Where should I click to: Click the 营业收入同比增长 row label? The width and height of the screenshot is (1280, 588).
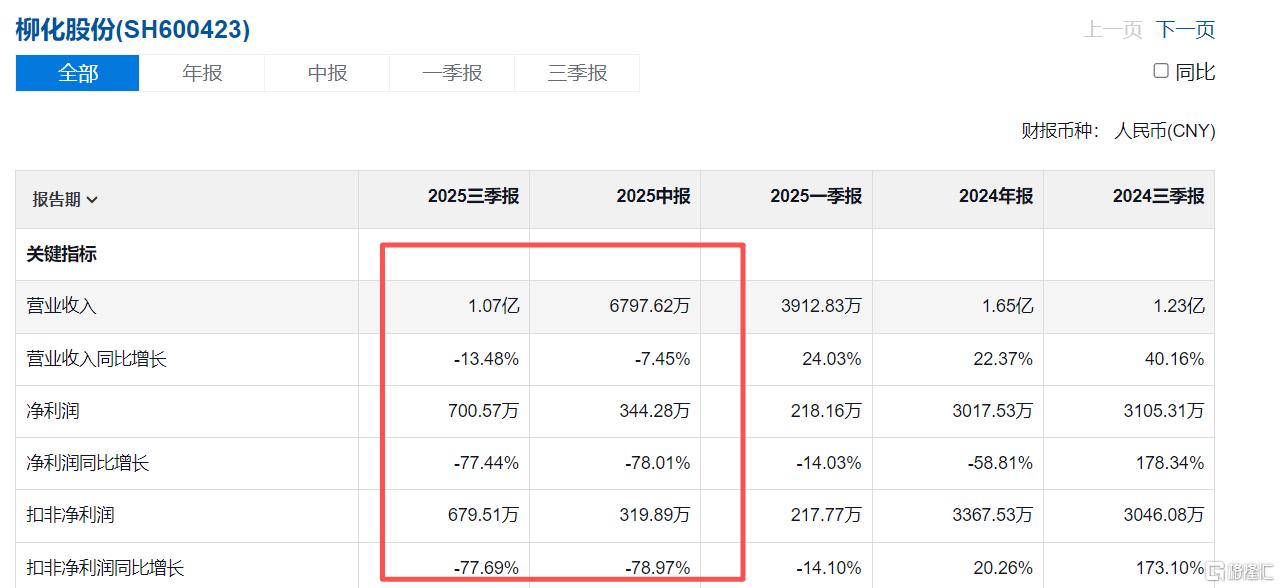click(x=96, y=359)
